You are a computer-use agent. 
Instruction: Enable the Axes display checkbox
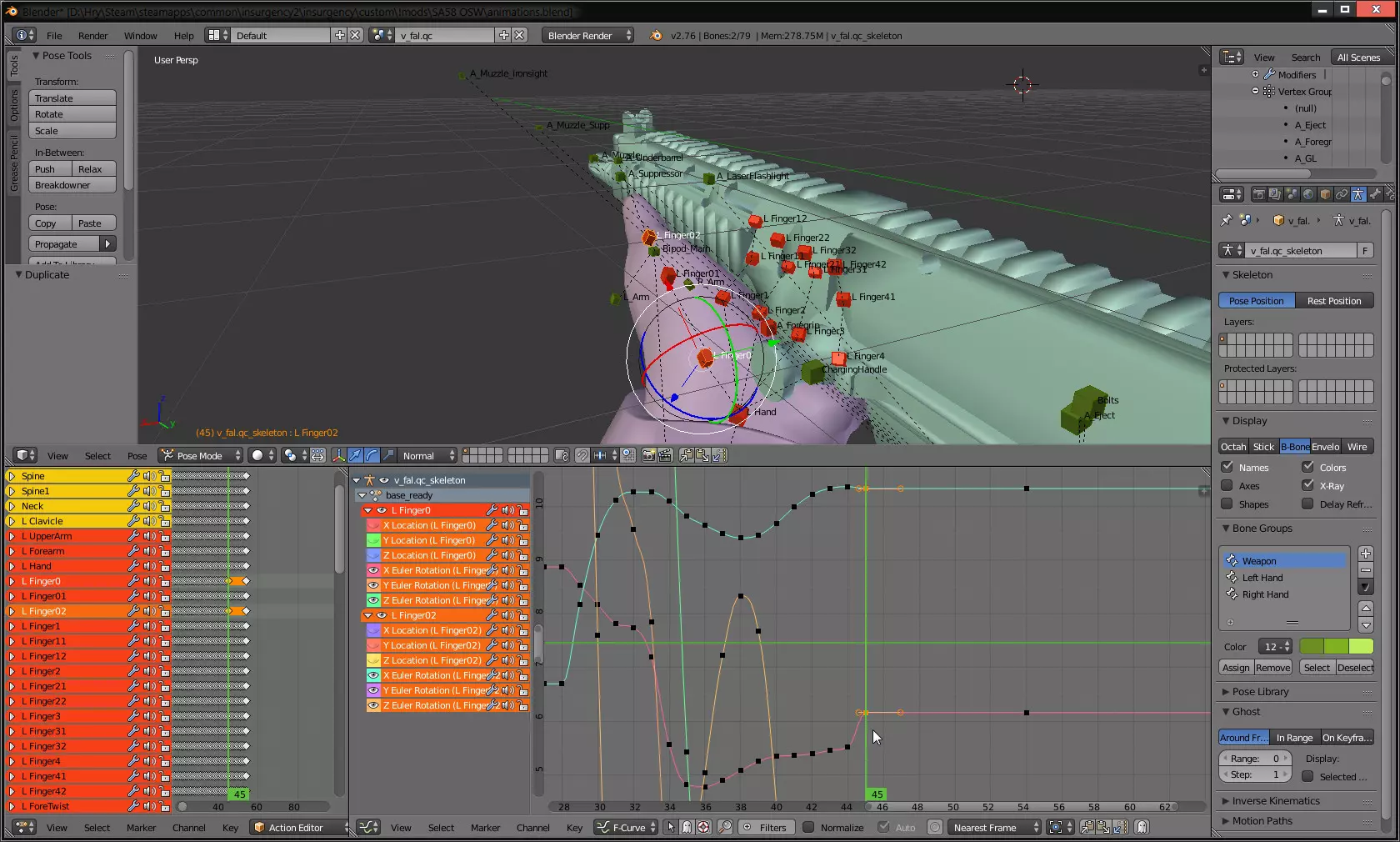tap(1227, 485)
